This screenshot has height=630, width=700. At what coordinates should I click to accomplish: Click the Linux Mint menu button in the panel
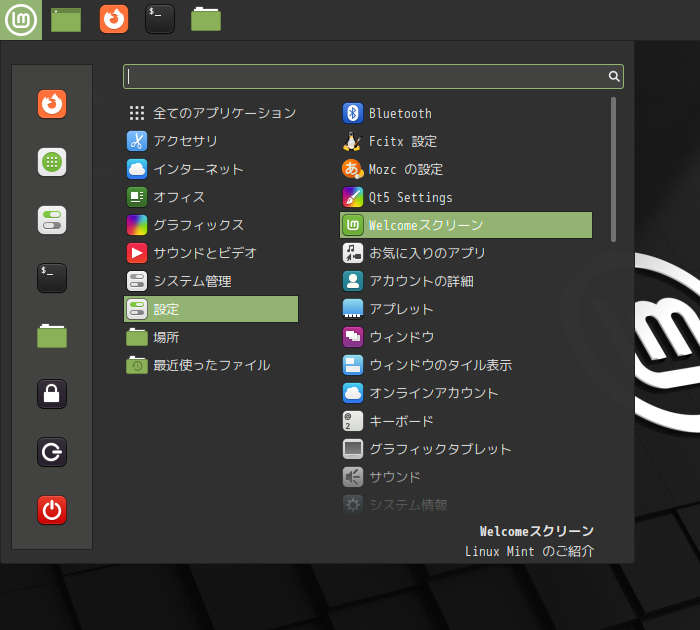pyautogui.click(x=21, y=20)
